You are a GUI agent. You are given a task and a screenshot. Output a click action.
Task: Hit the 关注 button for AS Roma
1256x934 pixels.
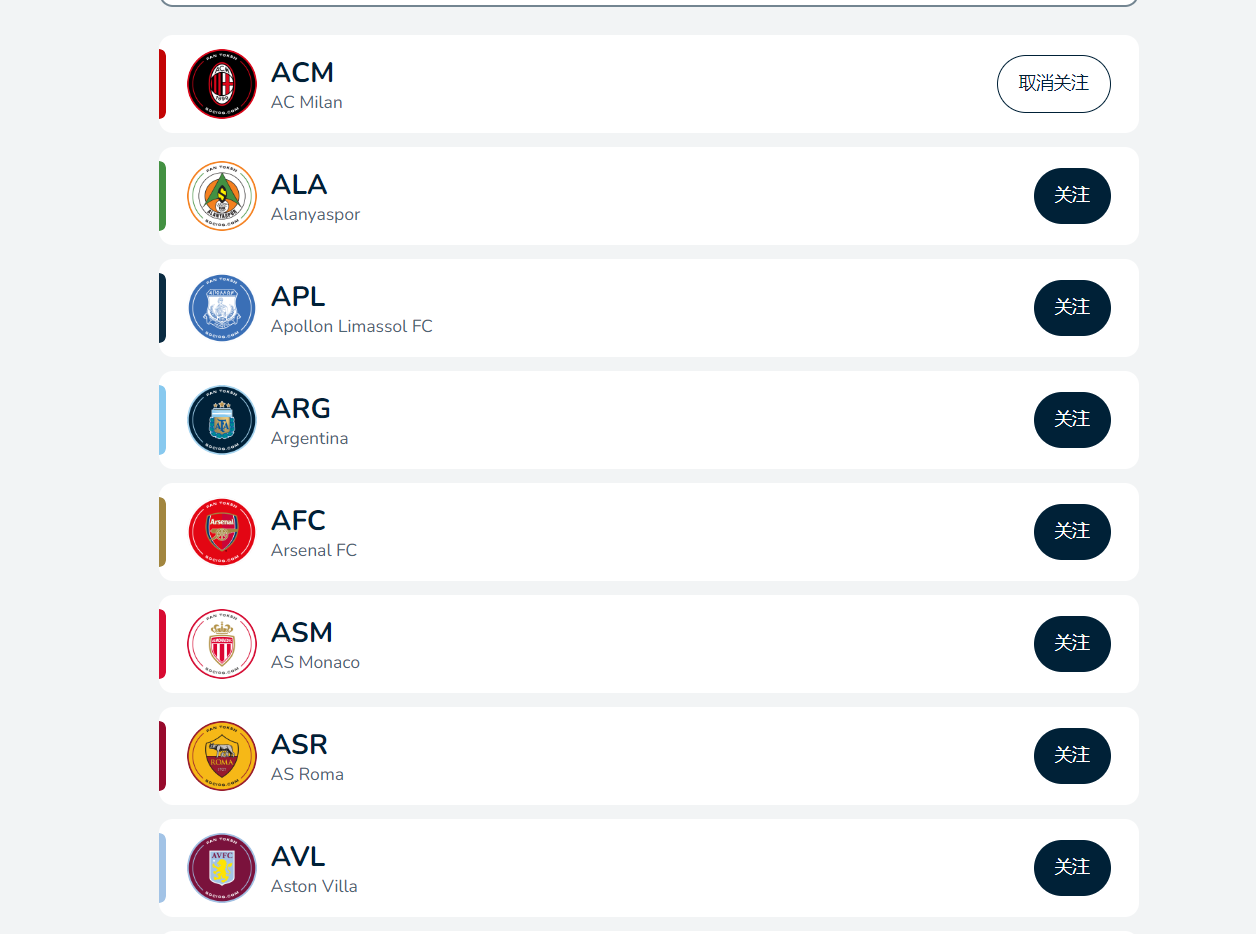(1071, 756)
